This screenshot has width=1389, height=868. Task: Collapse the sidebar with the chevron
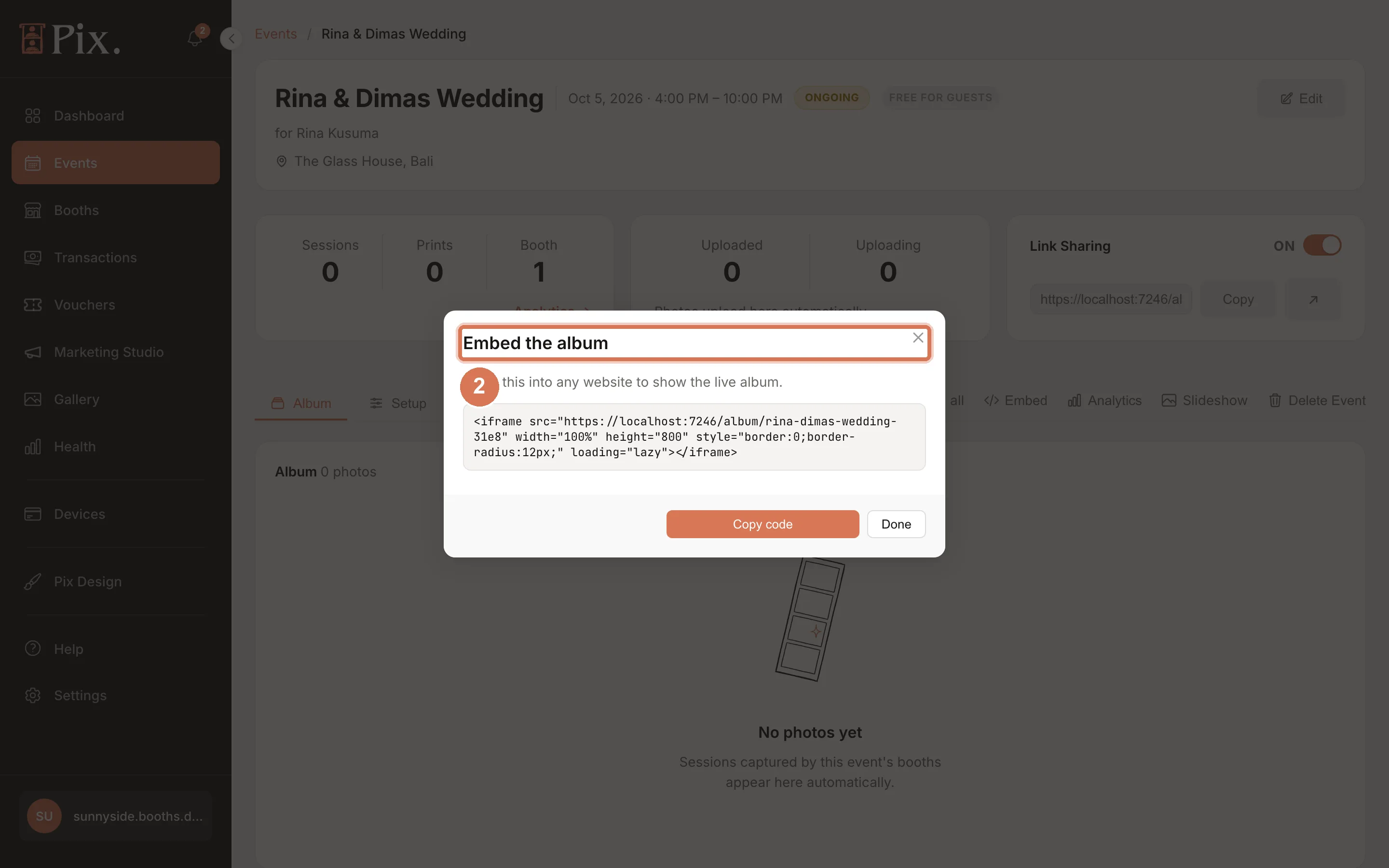click(231, 39)
